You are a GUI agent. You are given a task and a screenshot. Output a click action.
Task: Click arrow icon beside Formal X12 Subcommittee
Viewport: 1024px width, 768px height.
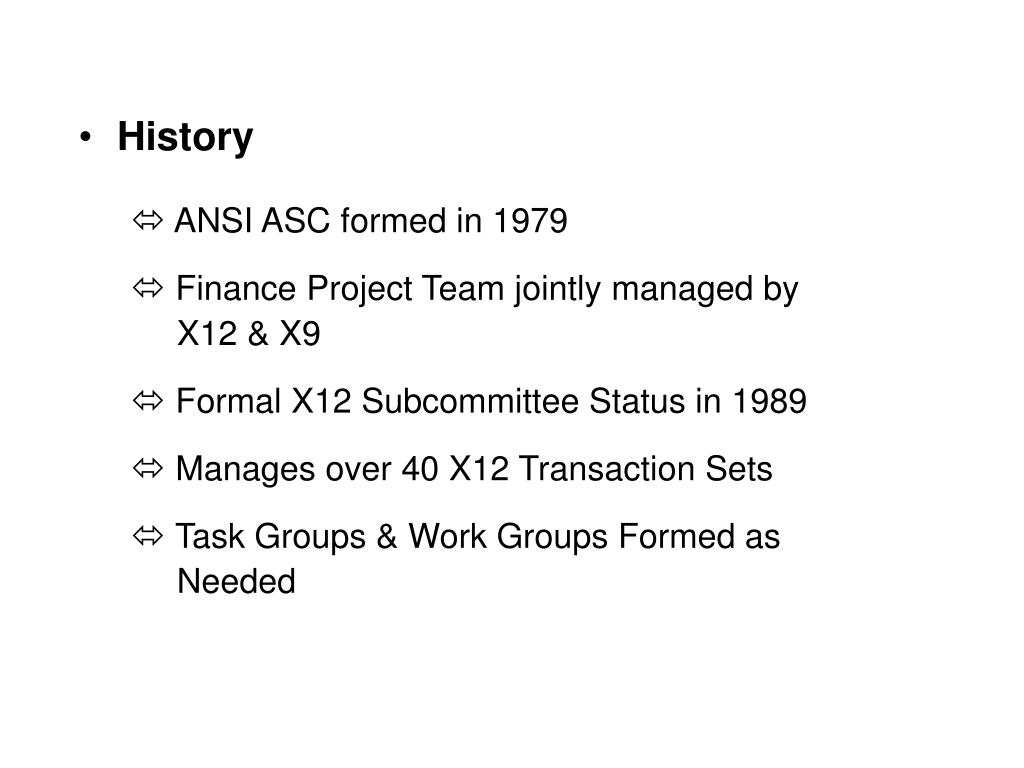tap(148, 400)
